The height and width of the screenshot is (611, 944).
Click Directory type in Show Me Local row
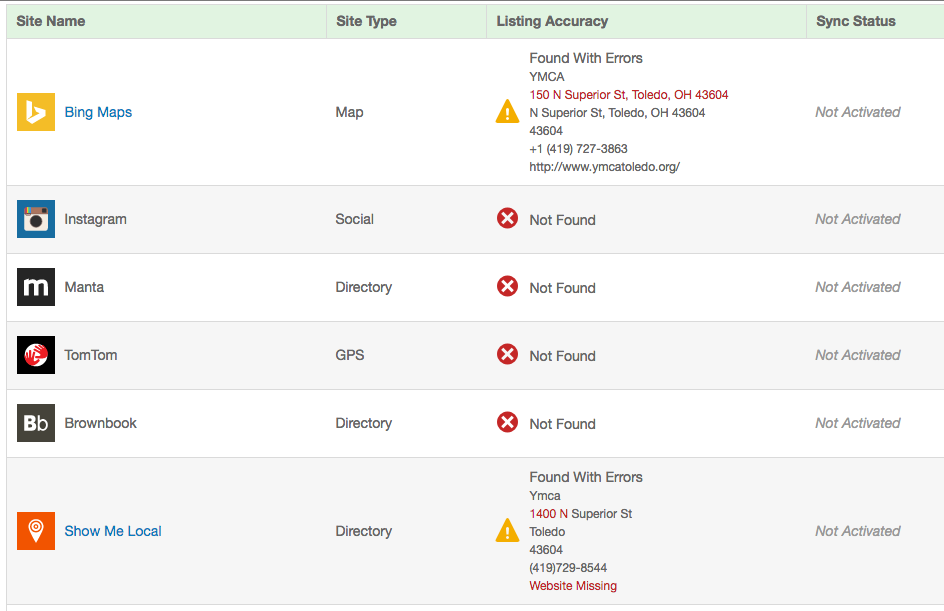click(x=364, y=531)
